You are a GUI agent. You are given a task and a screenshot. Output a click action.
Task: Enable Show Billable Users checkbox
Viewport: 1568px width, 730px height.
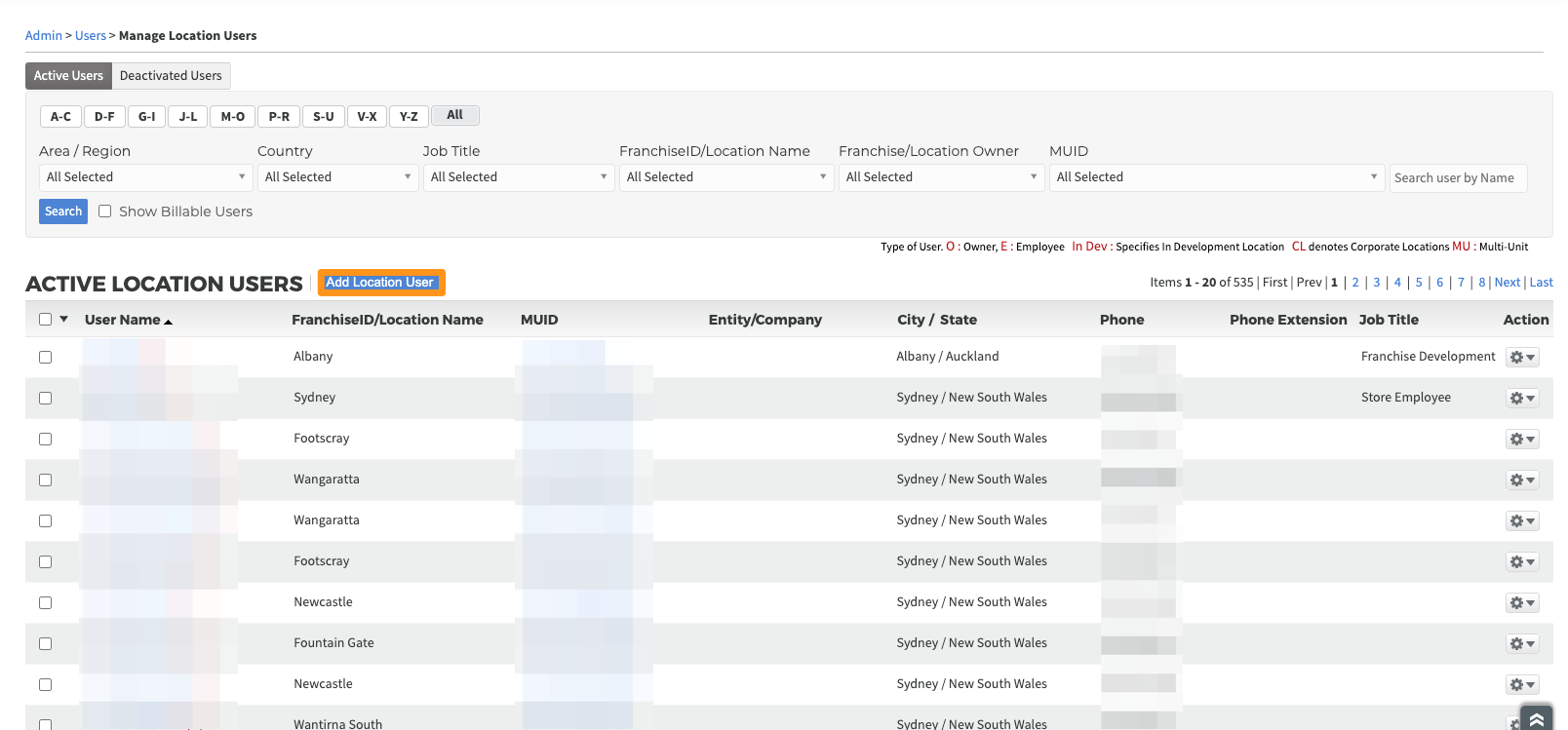point(104,211)
